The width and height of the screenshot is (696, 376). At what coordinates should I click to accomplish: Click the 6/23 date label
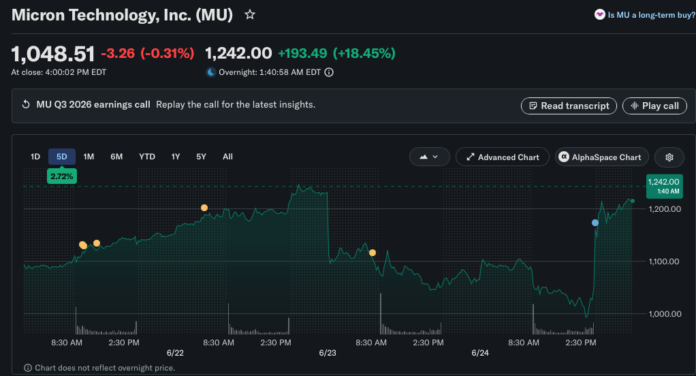[x=328, y=353]
